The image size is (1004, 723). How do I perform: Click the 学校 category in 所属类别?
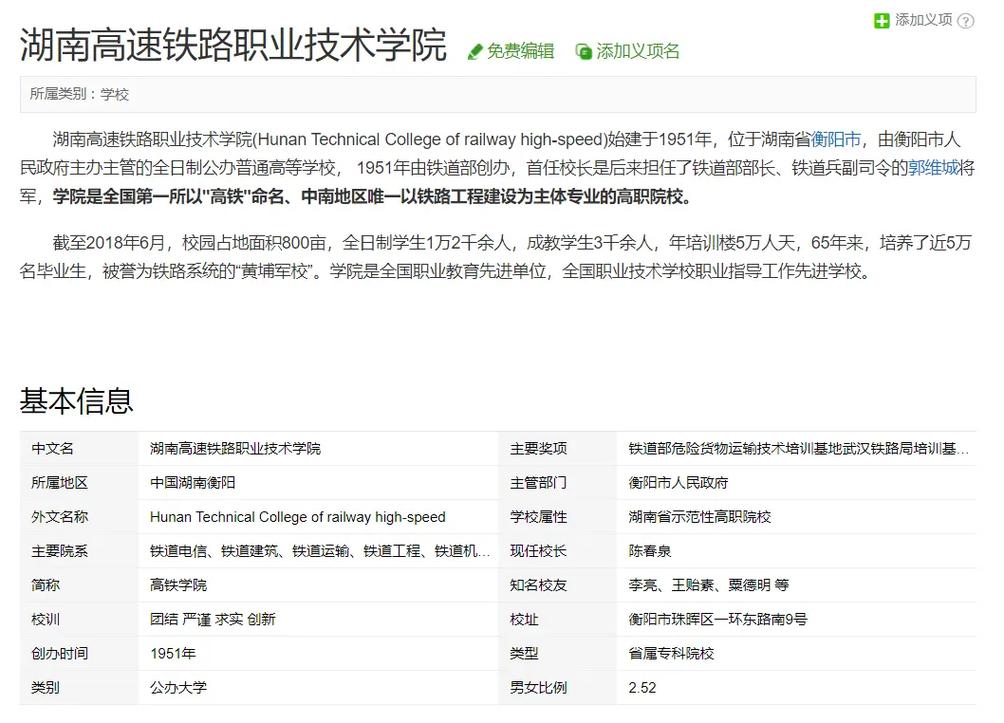pyautogui.click(x=115, y=95)
